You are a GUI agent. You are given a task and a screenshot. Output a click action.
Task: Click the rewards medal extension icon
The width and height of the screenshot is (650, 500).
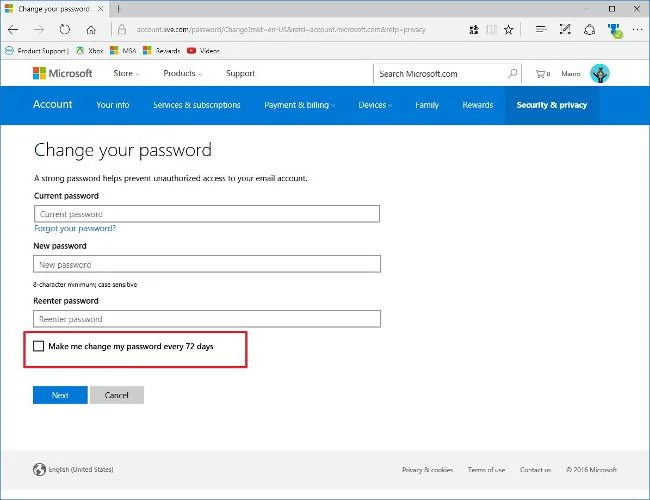coord(615,31)
